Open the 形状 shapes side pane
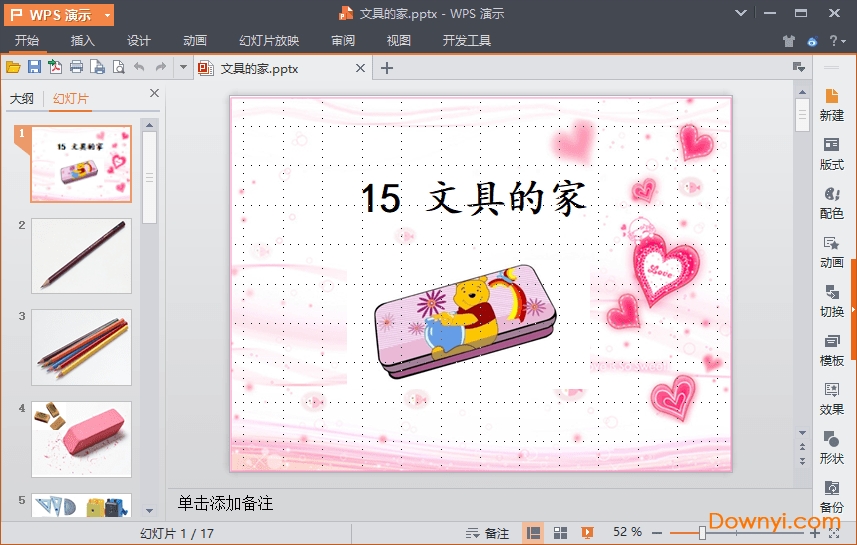Screen dimensions: 857x545 coord(831,448)
